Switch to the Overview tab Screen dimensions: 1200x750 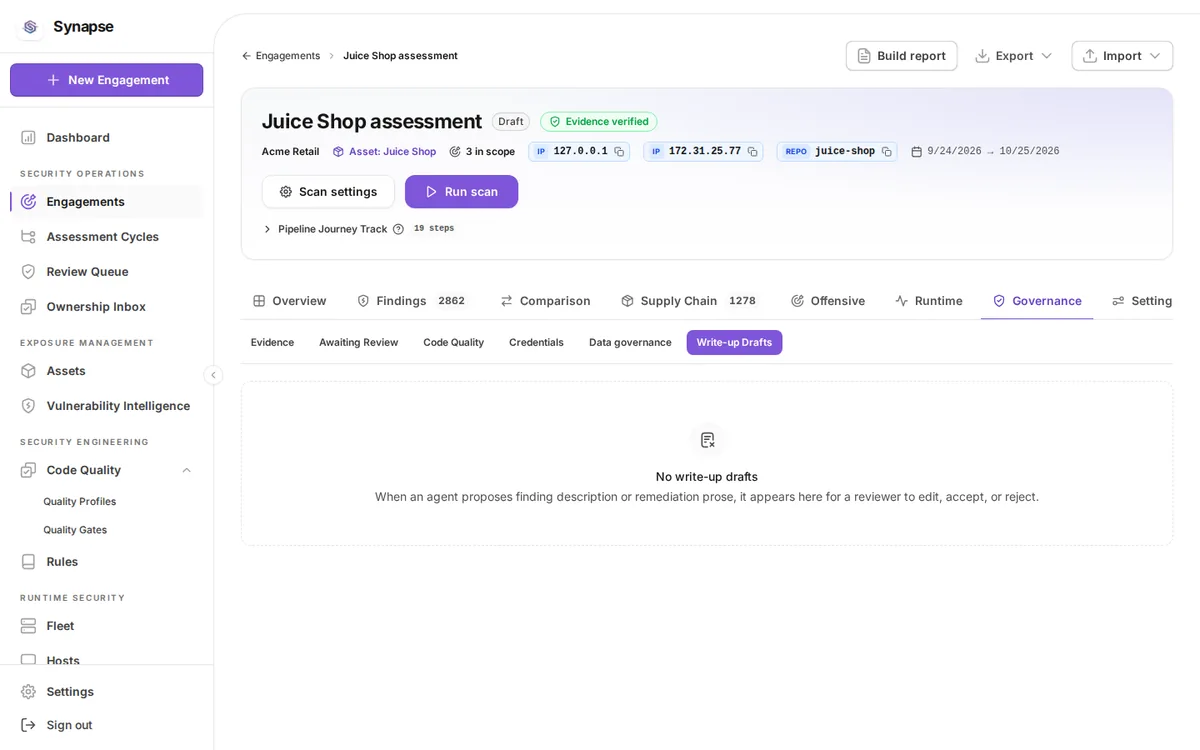click(289, 301)
